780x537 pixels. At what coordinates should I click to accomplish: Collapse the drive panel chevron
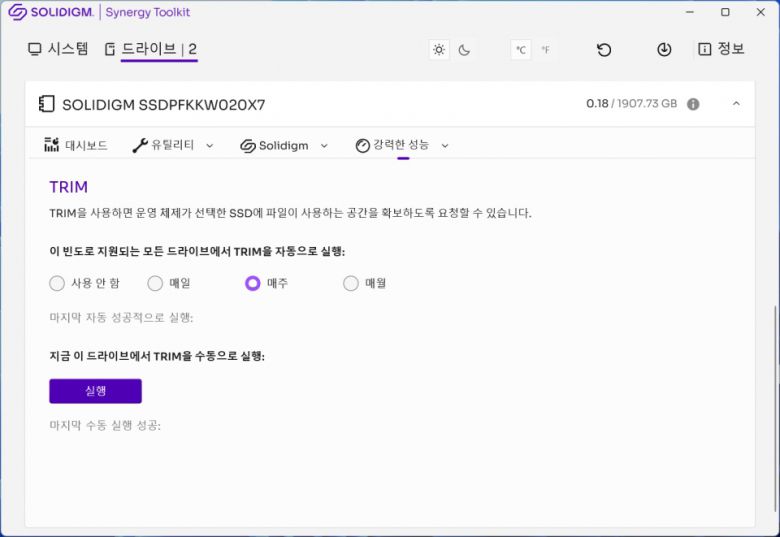(736, 103)
